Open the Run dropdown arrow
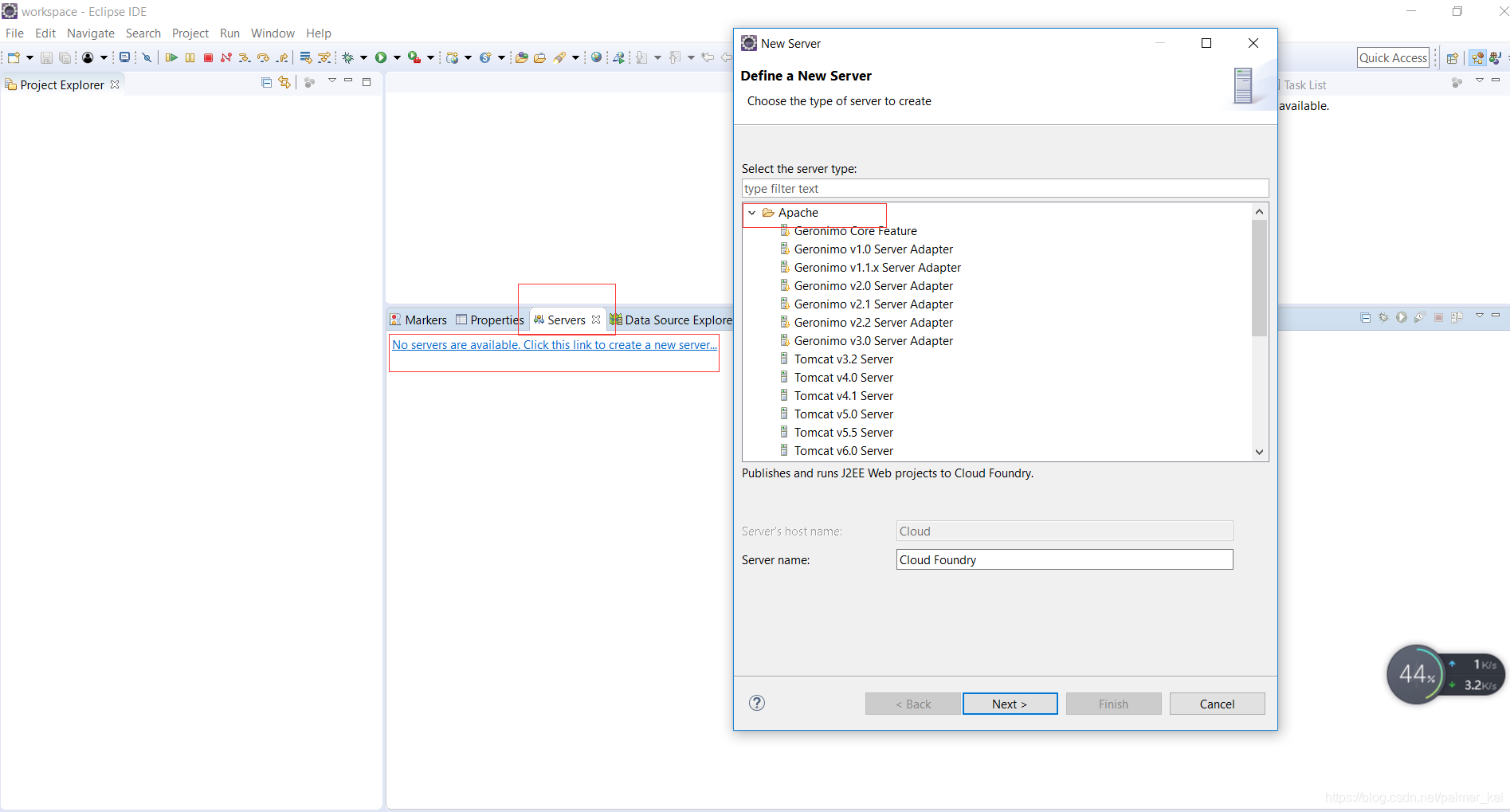Screen dimensions: 1510x812 point(397,57)
